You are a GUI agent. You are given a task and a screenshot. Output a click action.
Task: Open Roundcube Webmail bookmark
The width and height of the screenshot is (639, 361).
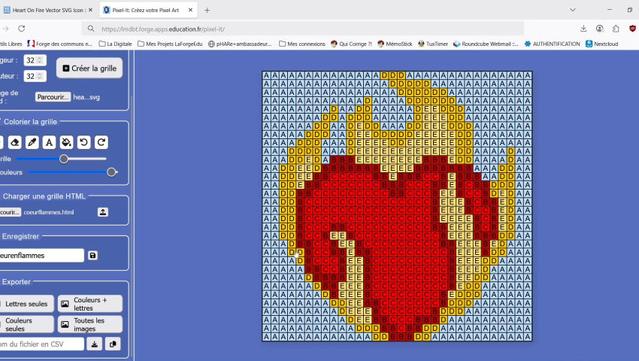tap(485, 44)
